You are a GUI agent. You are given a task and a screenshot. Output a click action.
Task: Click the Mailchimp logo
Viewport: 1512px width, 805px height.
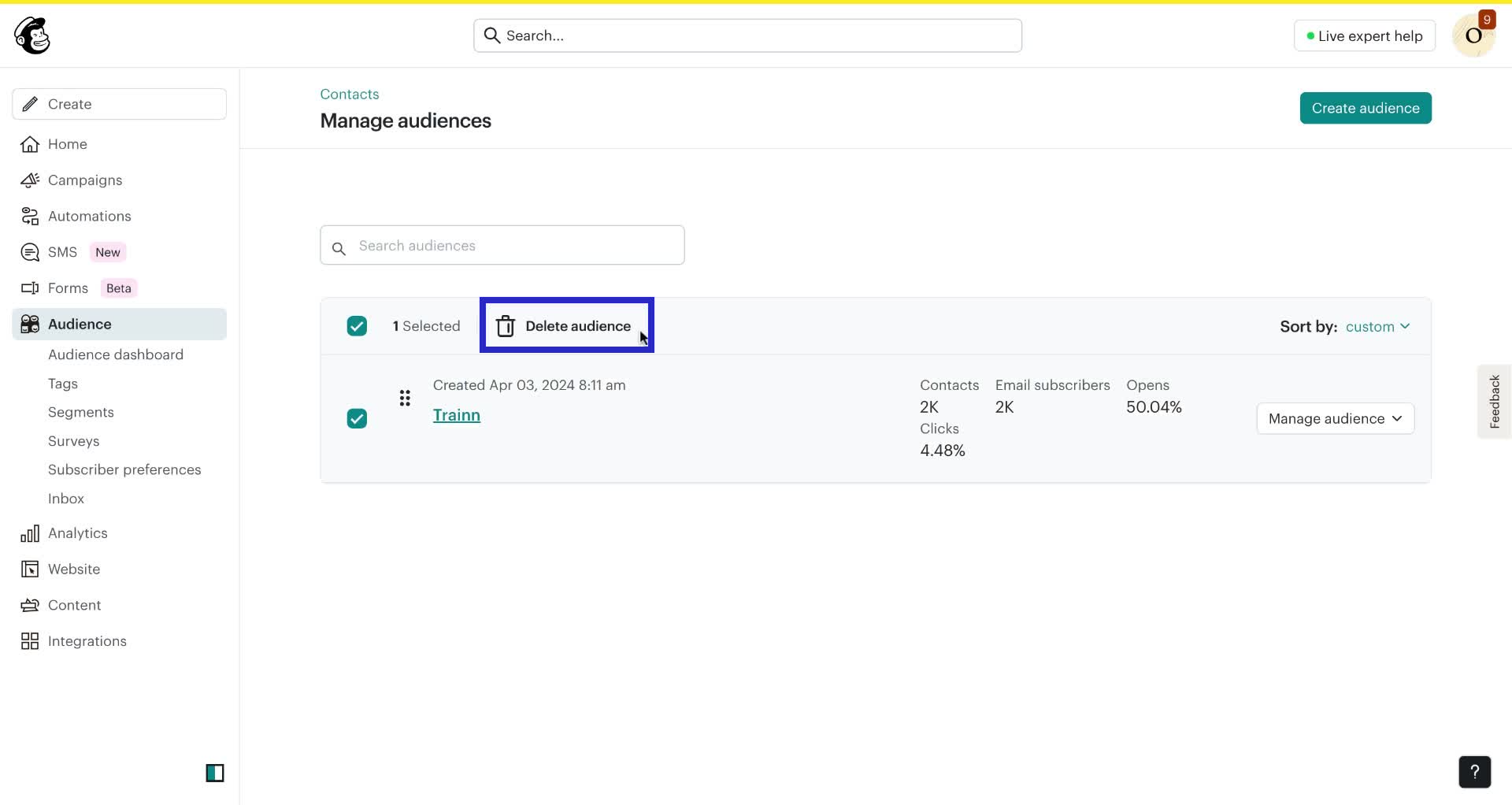coord(31,35)
